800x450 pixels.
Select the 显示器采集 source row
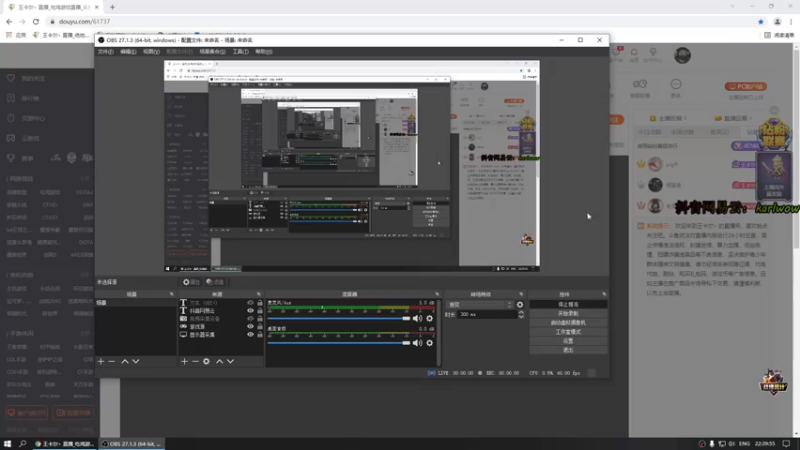(x=220, y=335)
